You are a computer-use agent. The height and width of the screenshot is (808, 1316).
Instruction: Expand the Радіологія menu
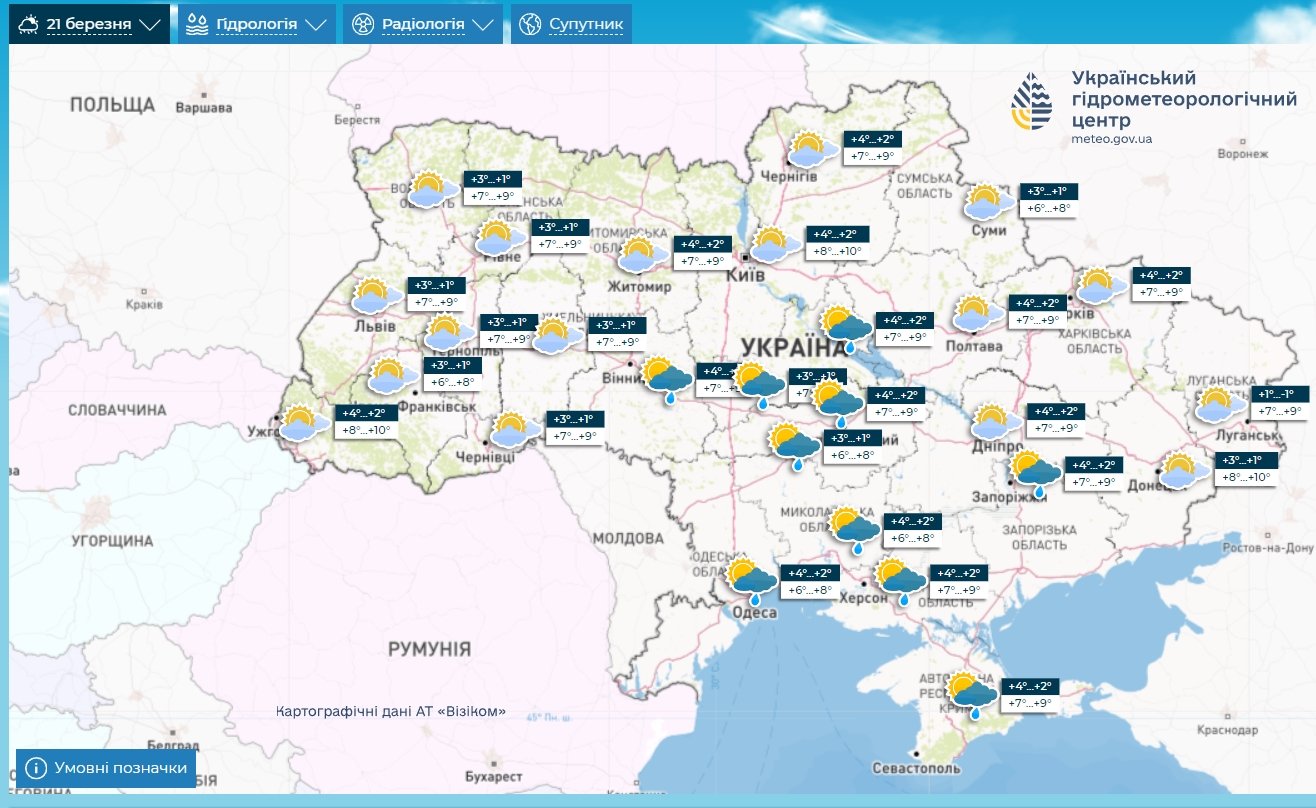pyautogui.click(x=423, y=24)
